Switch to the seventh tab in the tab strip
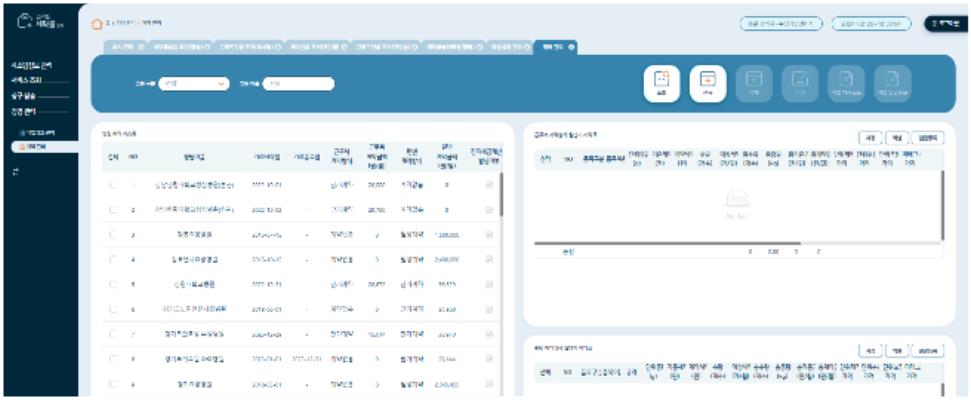The height and width of the screenshot is (400, 971). (x=509, y=47)
